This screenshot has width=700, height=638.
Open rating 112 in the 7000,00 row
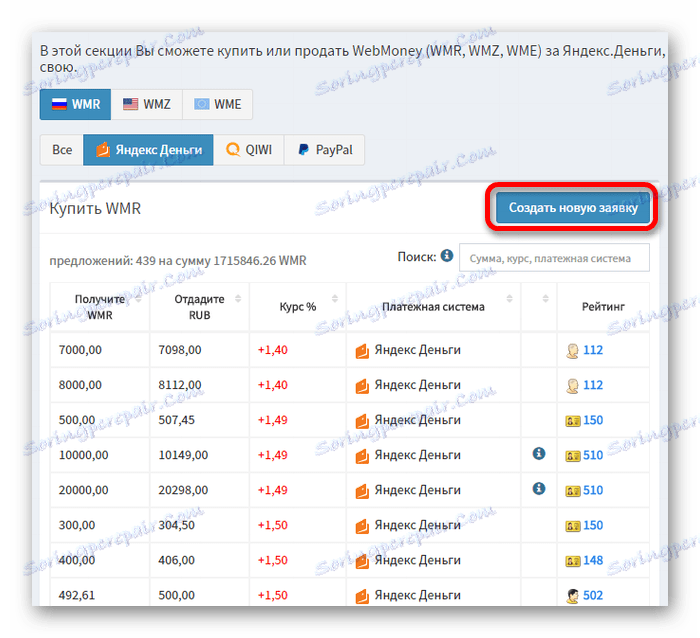pyautogui.click(x=593, y=350)
